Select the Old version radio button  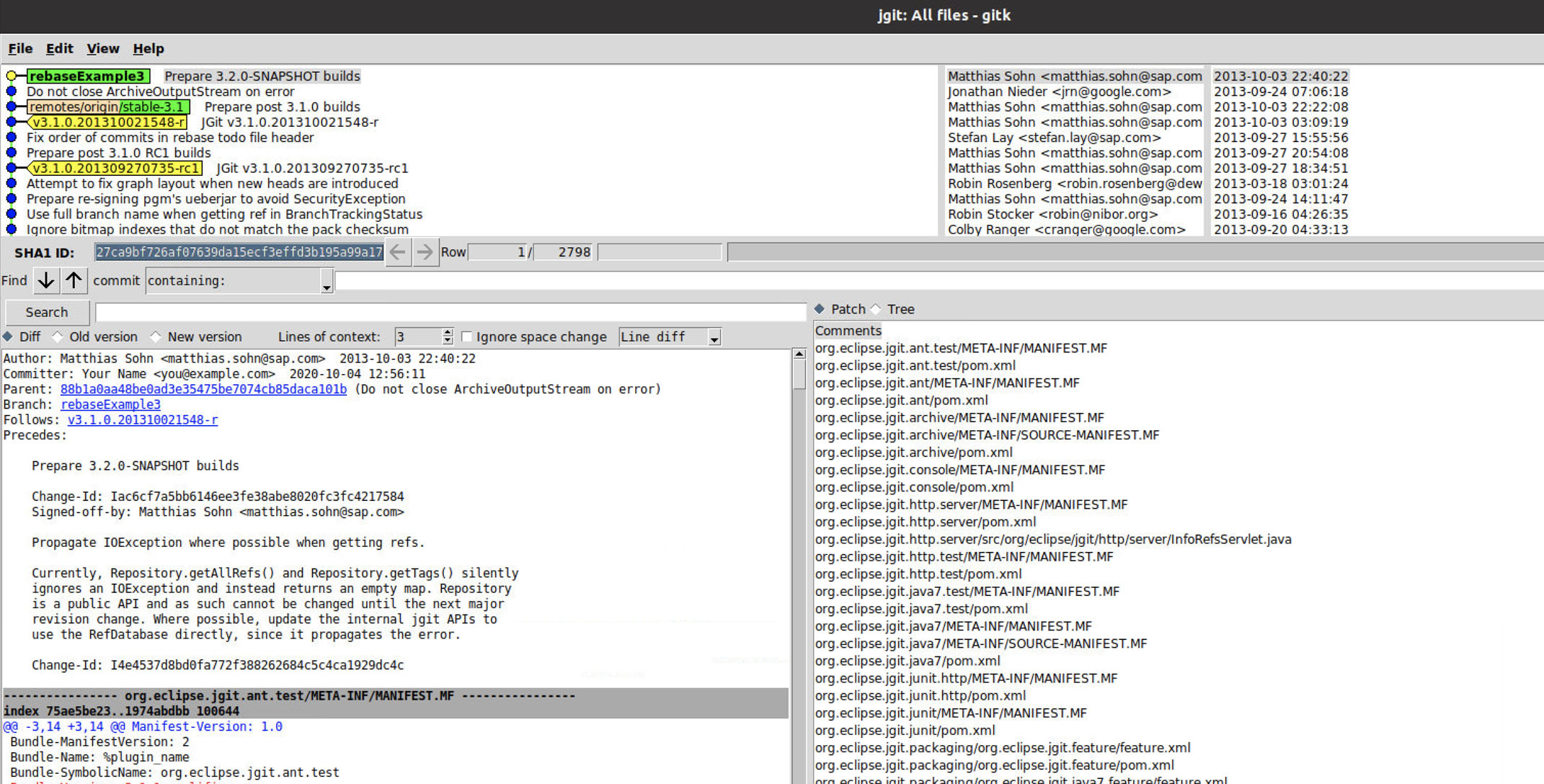coord(58,336)
